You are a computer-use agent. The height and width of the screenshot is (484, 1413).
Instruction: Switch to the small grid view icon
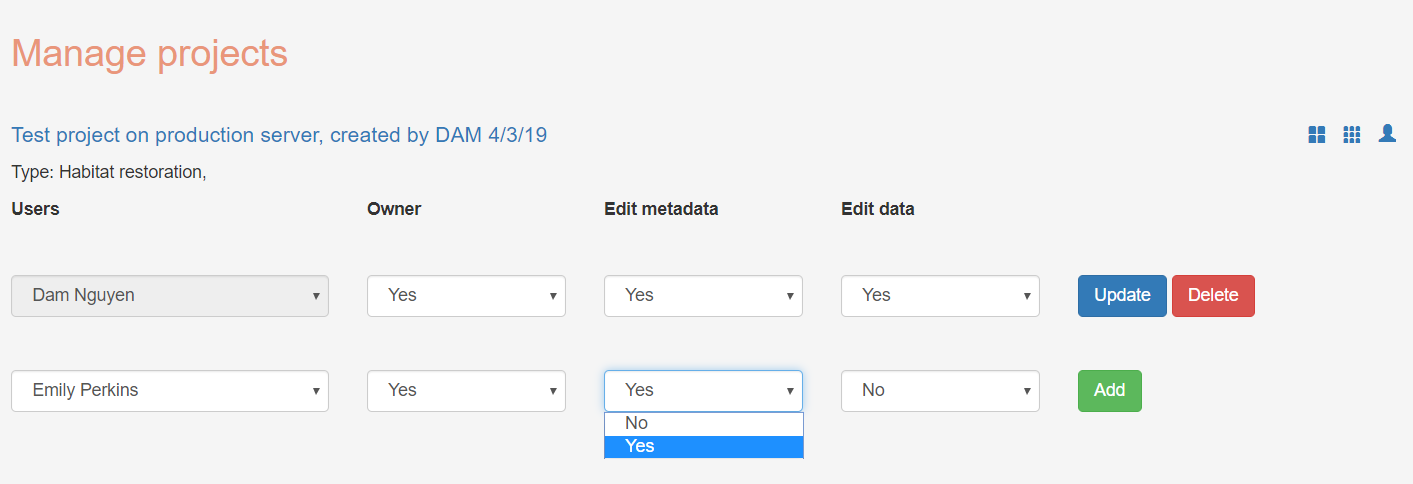coord(1352,134)
